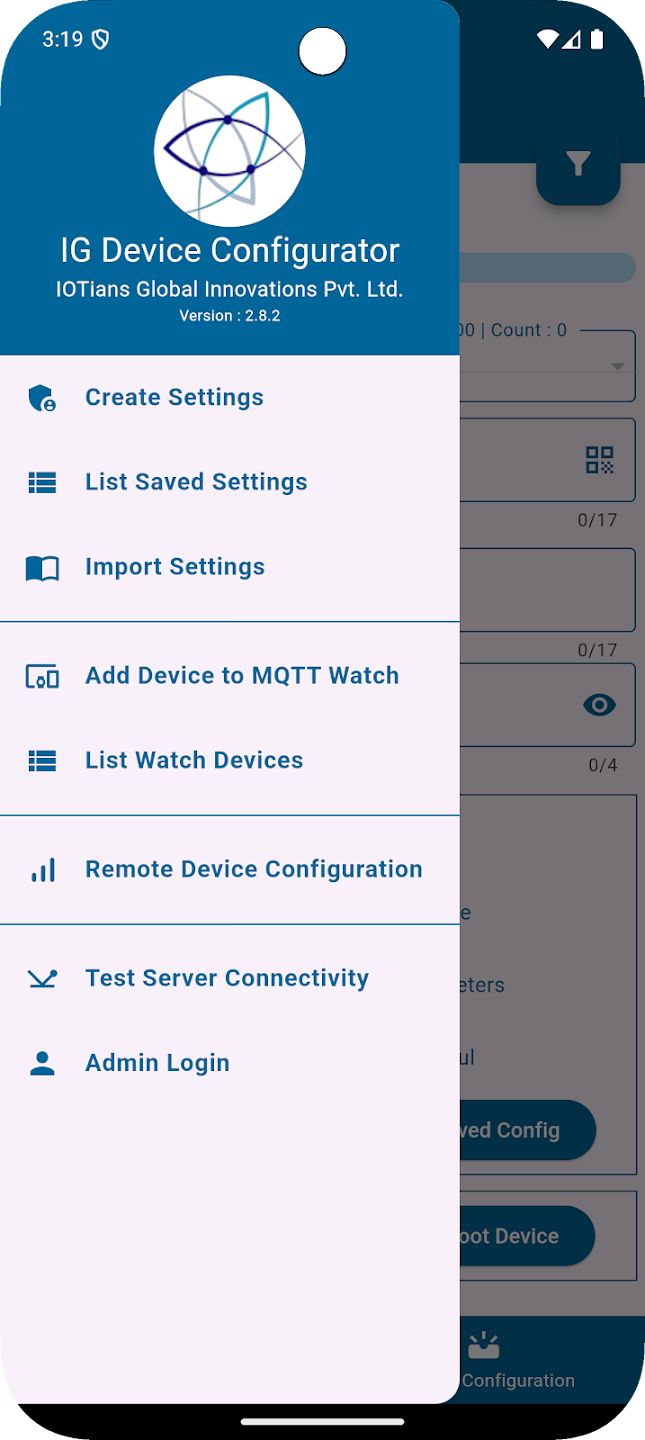645x1440 pixels.
Task: Toggle the eye icon to reveal hidden text
Action: point(598,704)
